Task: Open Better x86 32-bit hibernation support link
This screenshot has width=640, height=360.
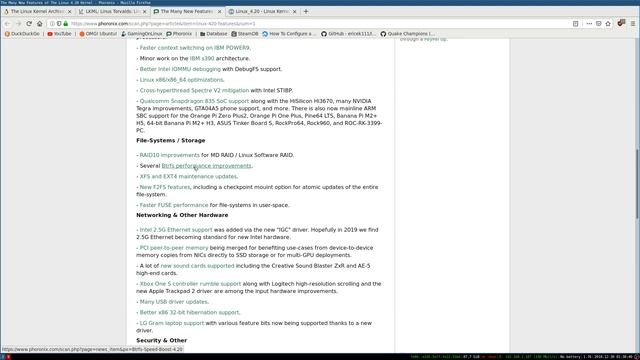Action: point(189,312)
